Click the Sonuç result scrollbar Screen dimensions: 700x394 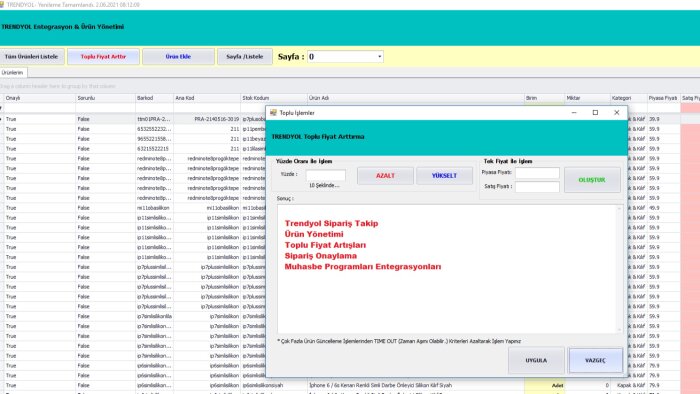click(619, 269)
